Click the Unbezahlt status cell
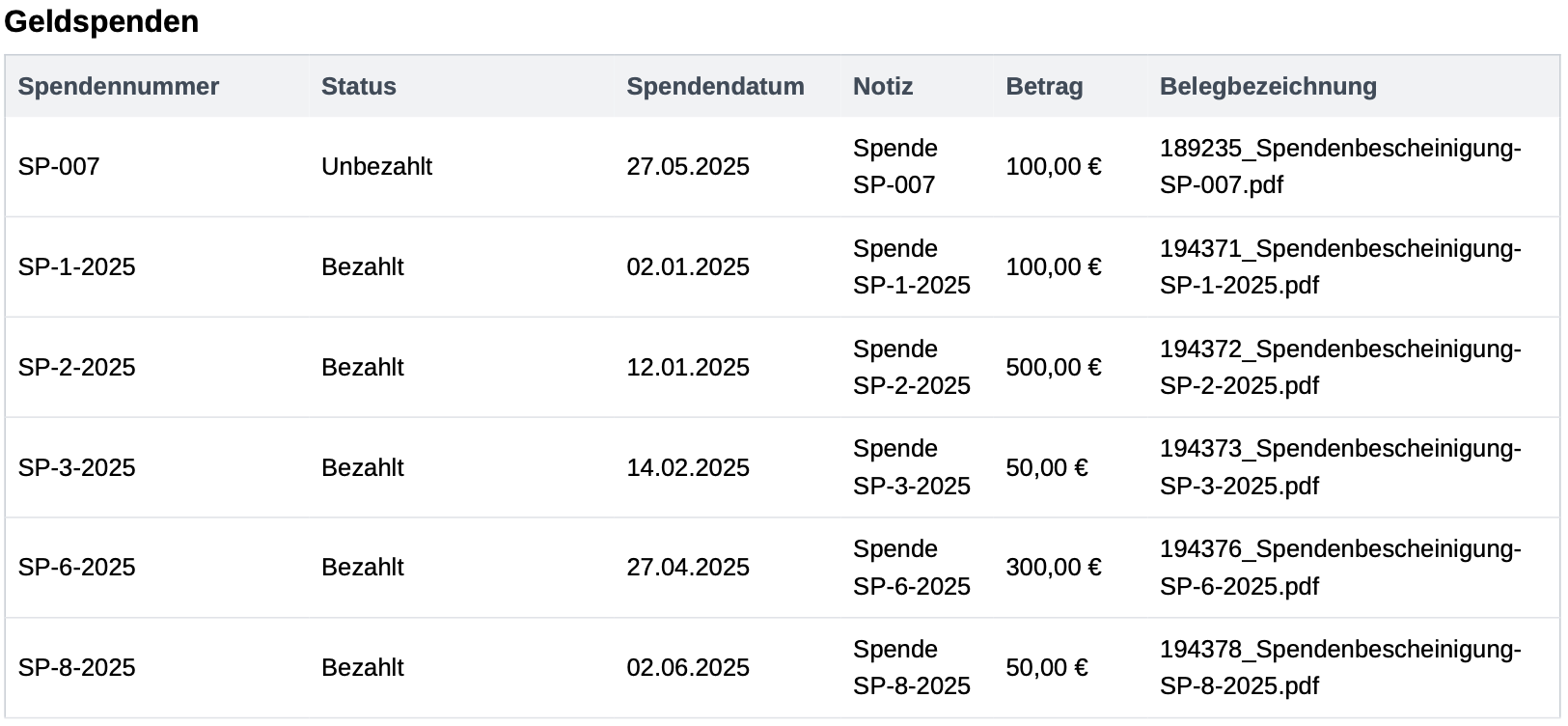Screen dimensions: 1568x726 (x=376, y=167)
